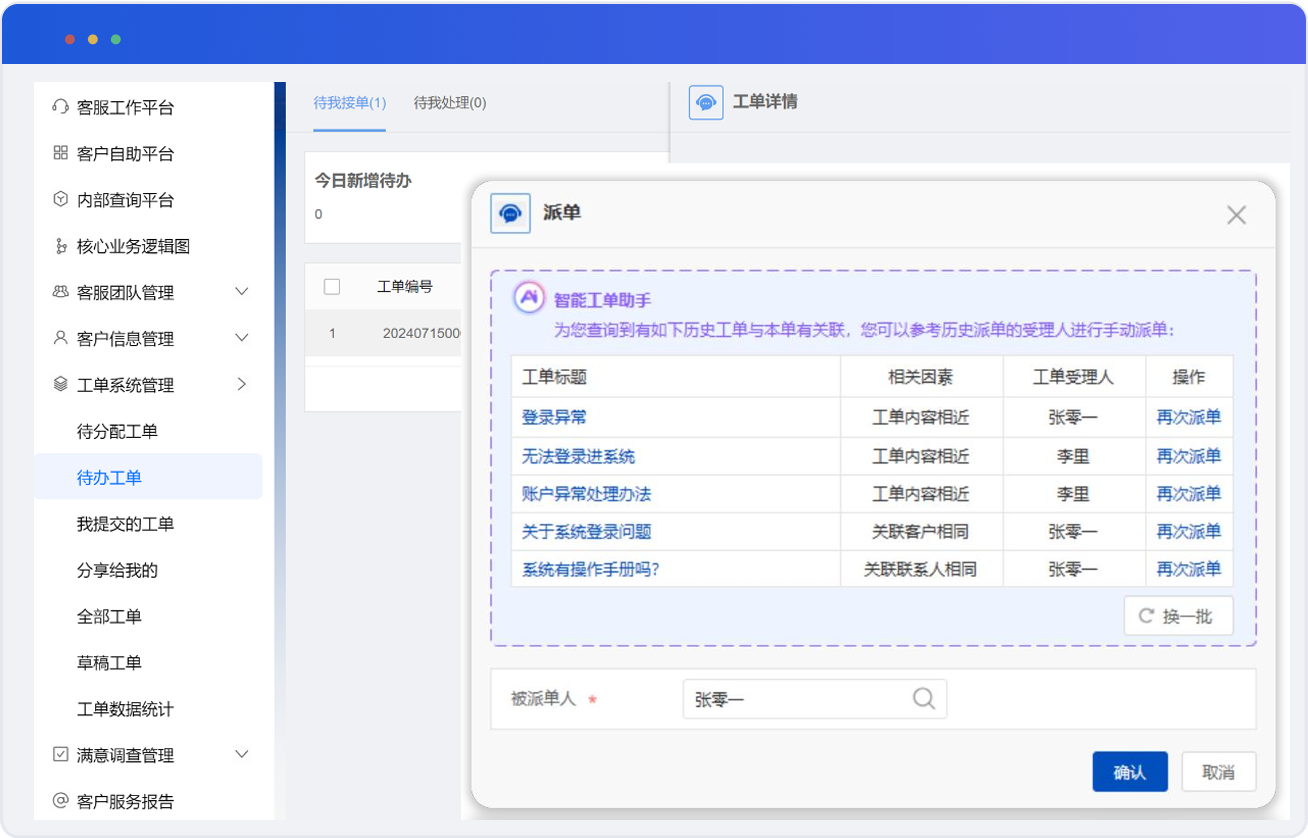Click the person icon beside 客户信息管理
The height and width of the screenshot is (838, 1308).
(x=60, y=338)
